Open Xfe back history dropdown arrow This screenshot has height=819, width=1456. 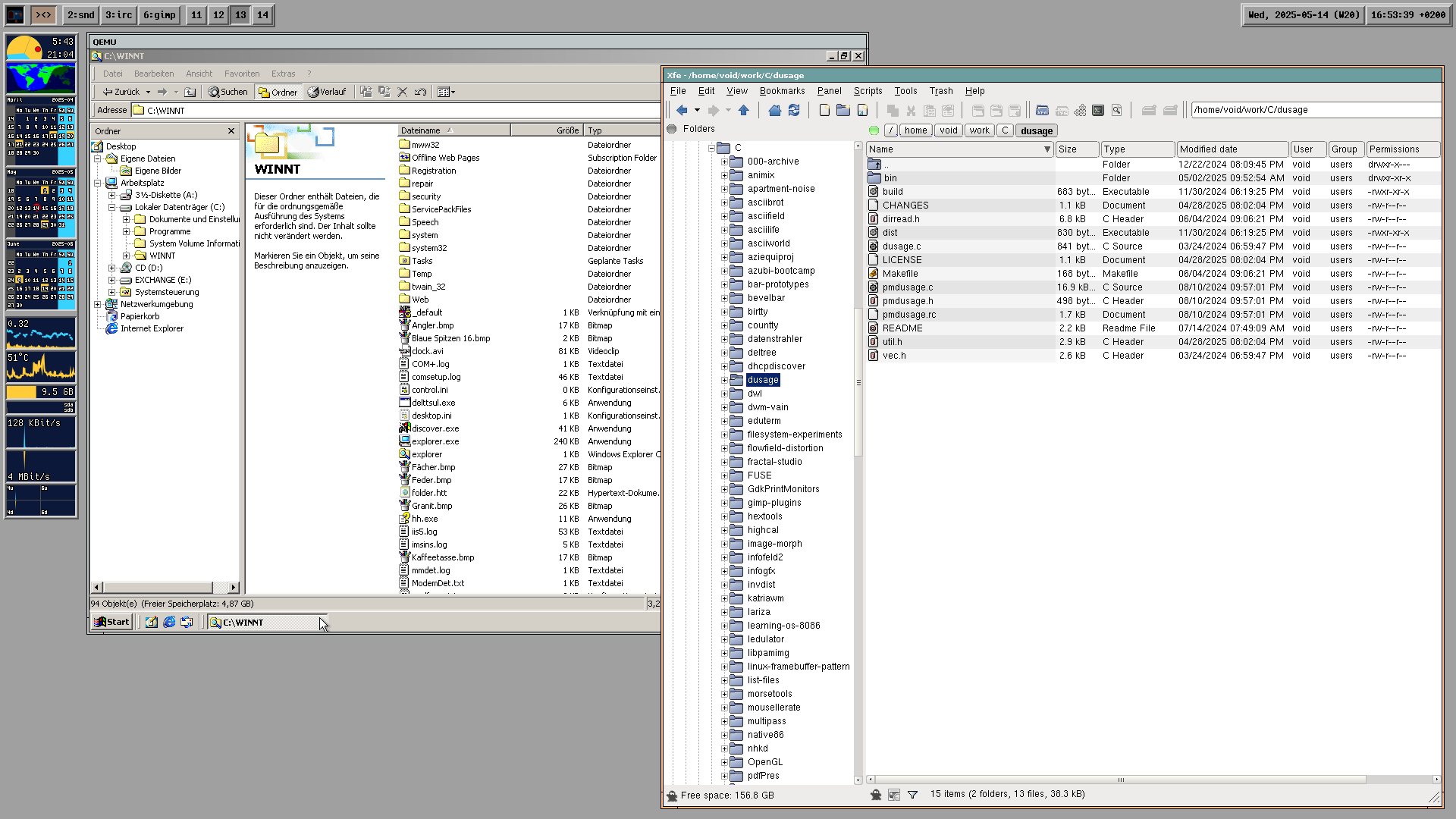(x=697, y=111)
